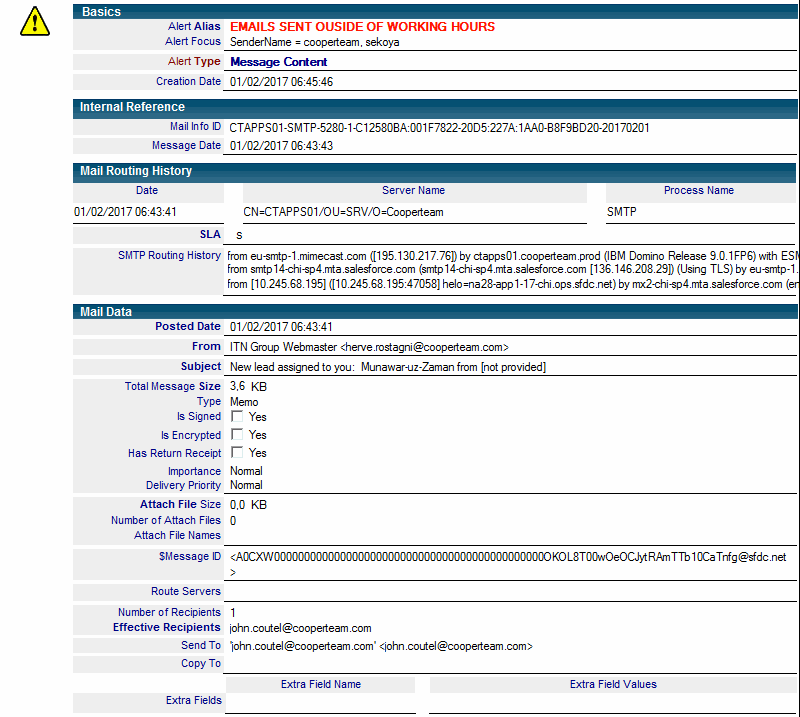The width and height of the screenshot is (800, 717).
Task: Click Total Message Size value 3,6 KB
Action: point(248,386)
